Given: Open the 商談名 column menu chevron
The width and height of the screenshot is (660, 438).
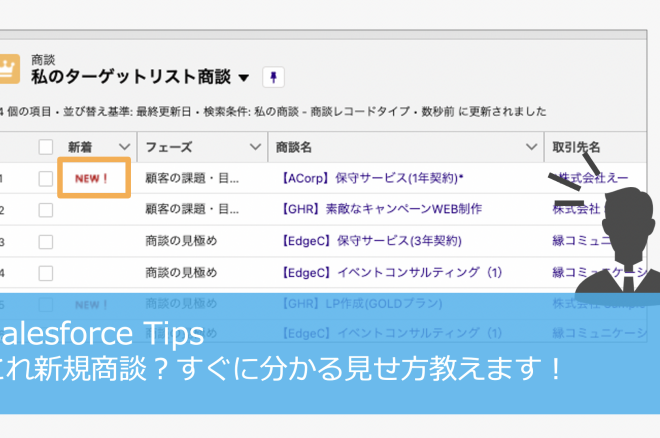Looking at the screenshot, I should click(531, 147).
